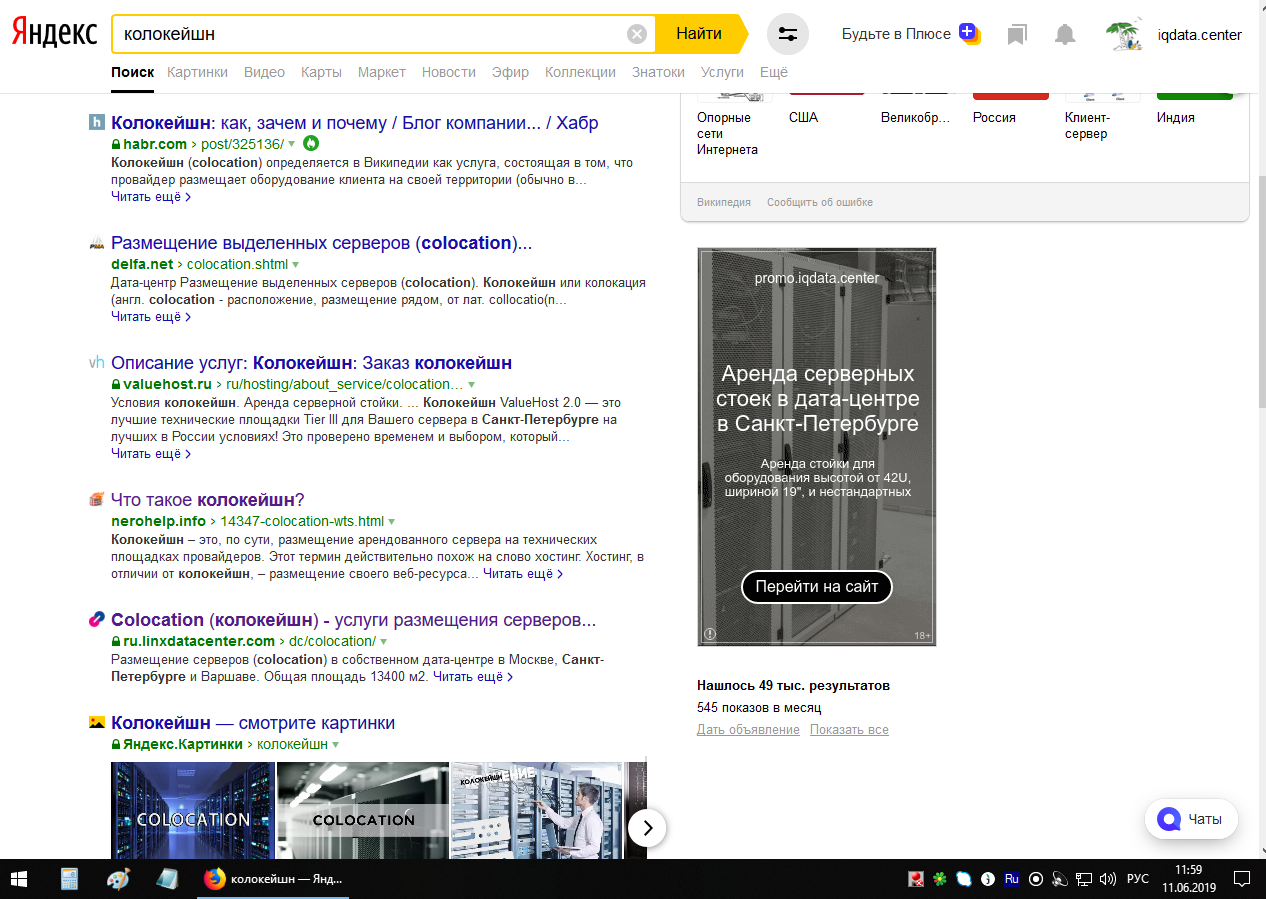Viewport: 1266px width, 899px height.
Task: Click the delfa.net favicon icon
Action: tap(97, 243)
